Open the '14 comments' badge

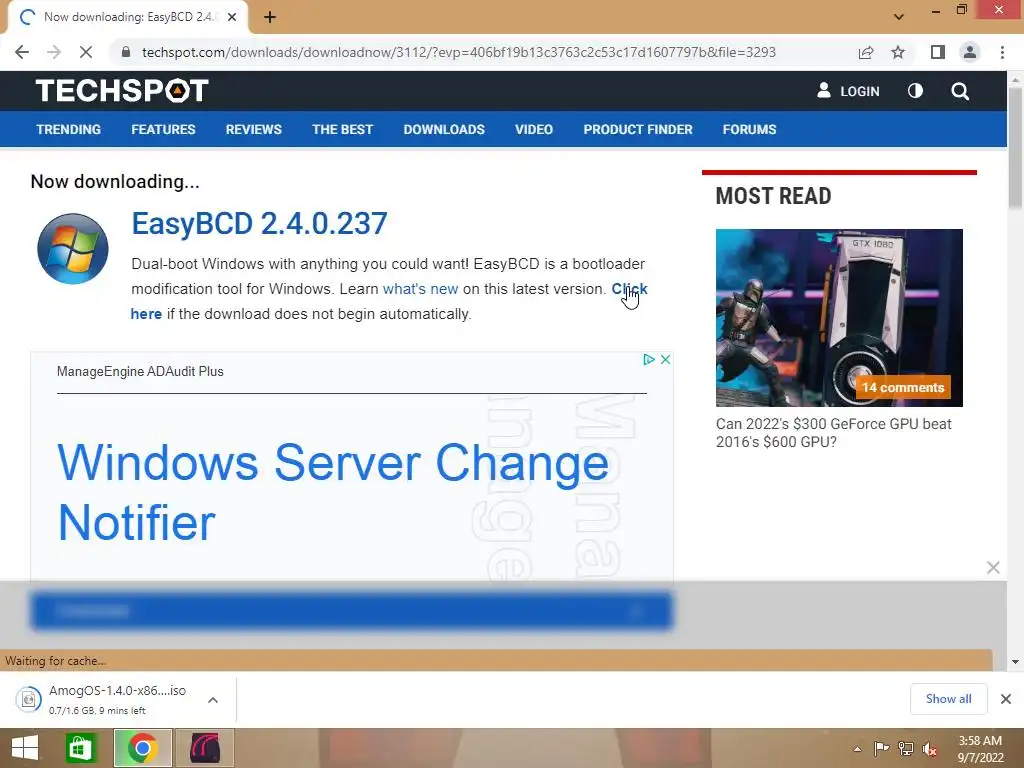pyautogui.click(x=903, y=387)
